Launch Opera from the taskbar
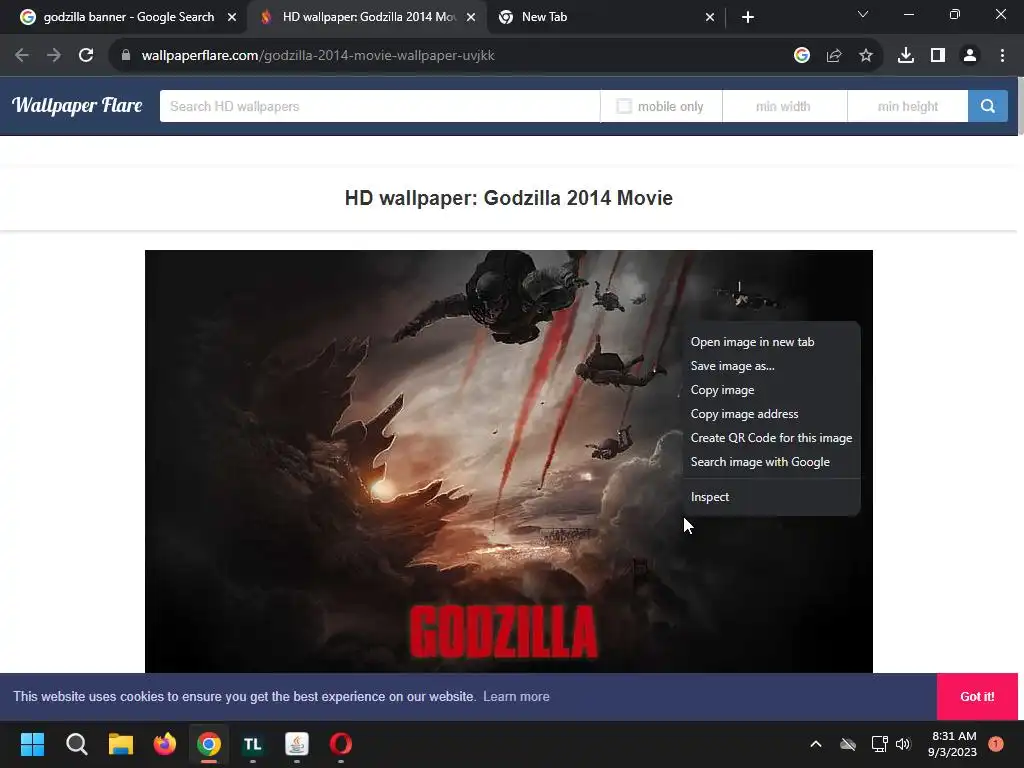Screen dimensions: 1024x768 pos(341,744)
